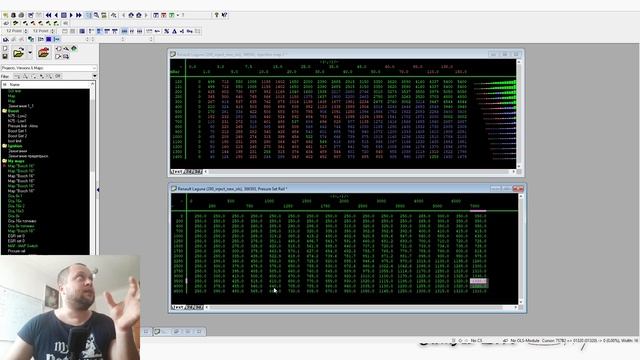Click the single left arrow navigation icon
The width and height of the screenshot is (640, 360).
[56, 15]
